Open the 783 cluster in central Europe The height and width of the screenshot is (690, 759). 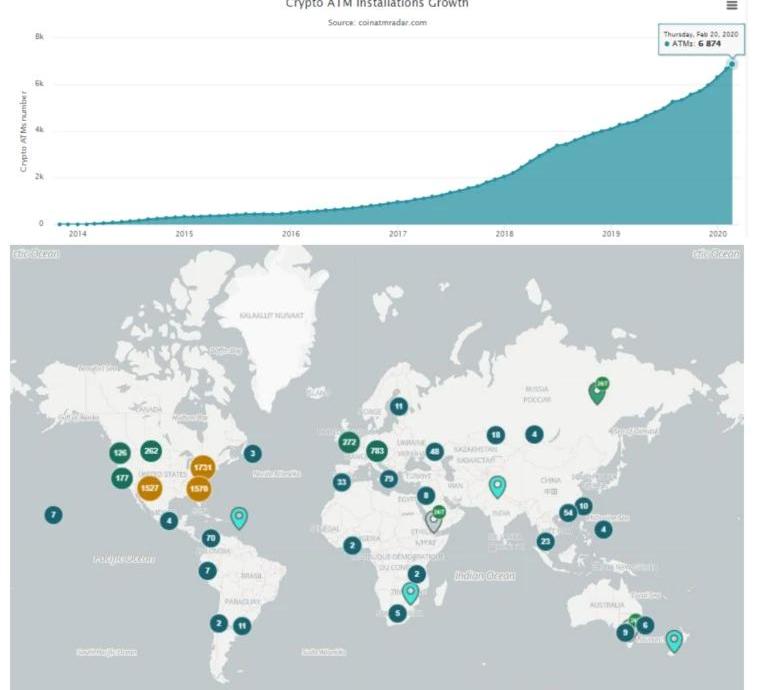(377, 451)
